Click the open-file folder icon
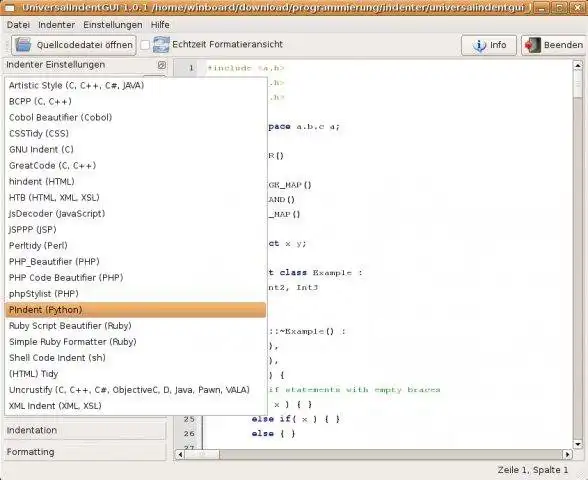Screen dimensions: 588x480 [23, 45]
